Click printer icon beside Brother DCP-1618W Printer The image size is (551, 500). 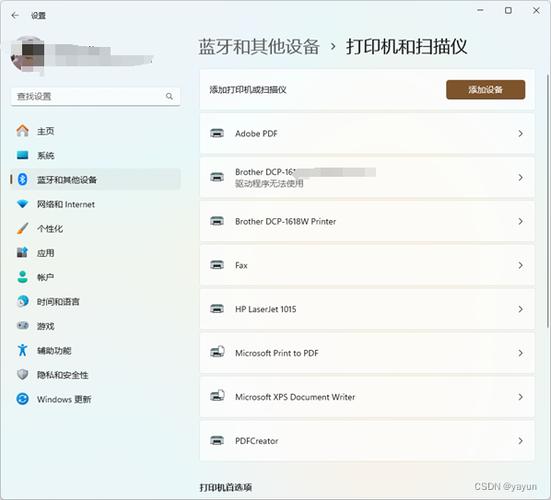(x=217, y=221)
